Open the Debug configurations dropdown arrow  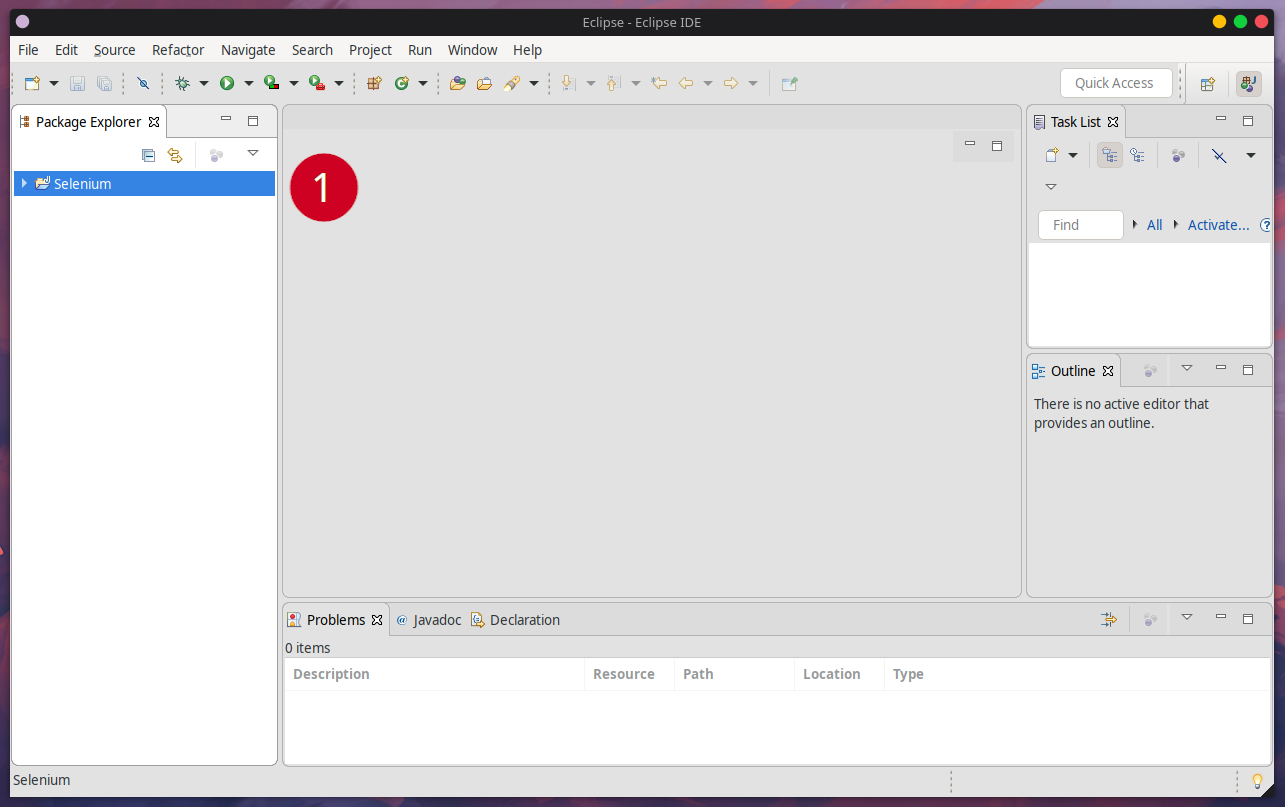pyautogui.click(x=204, y=84)
